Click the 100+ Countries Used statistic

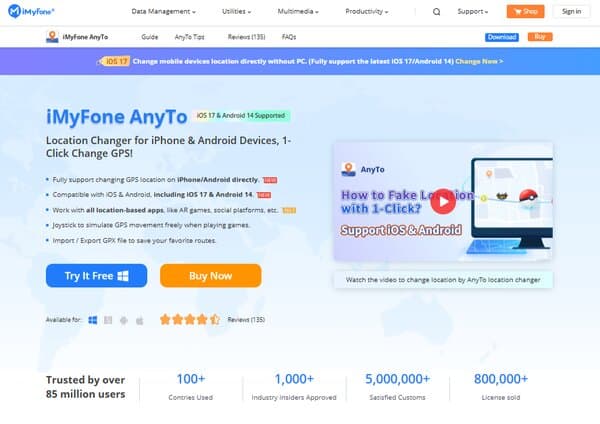(191, 387)
